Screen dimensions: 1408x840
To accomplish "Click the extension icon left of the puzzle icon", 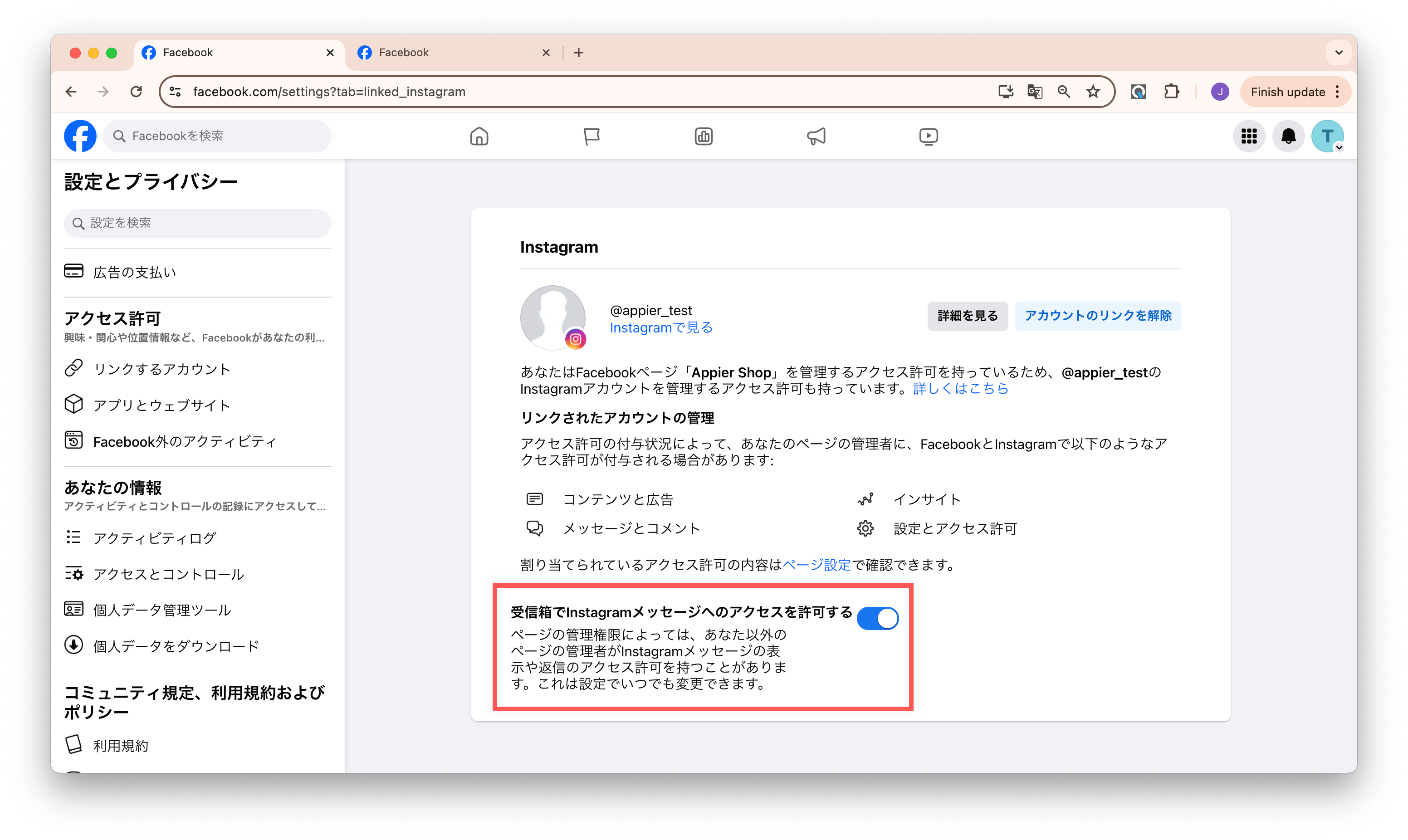I will (x=1138, y=92).
